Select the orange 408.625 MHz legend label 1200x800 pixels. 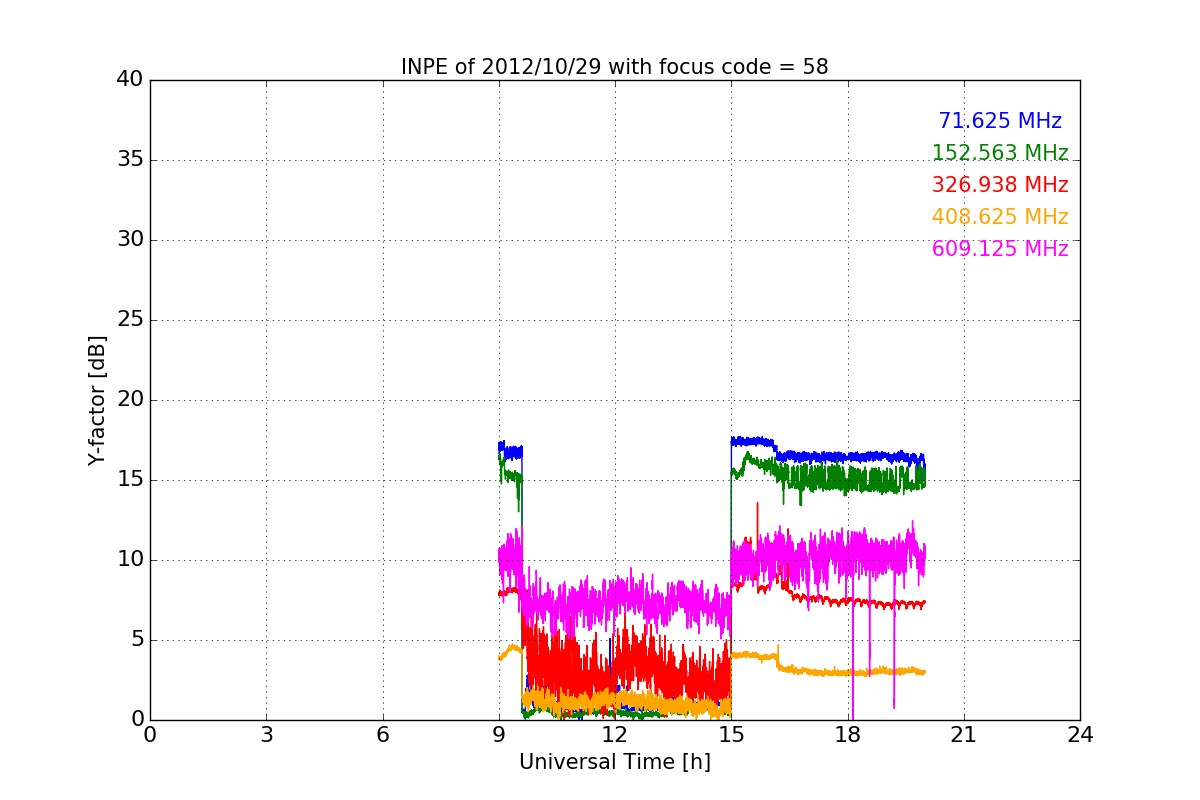tap(1000, 217)
